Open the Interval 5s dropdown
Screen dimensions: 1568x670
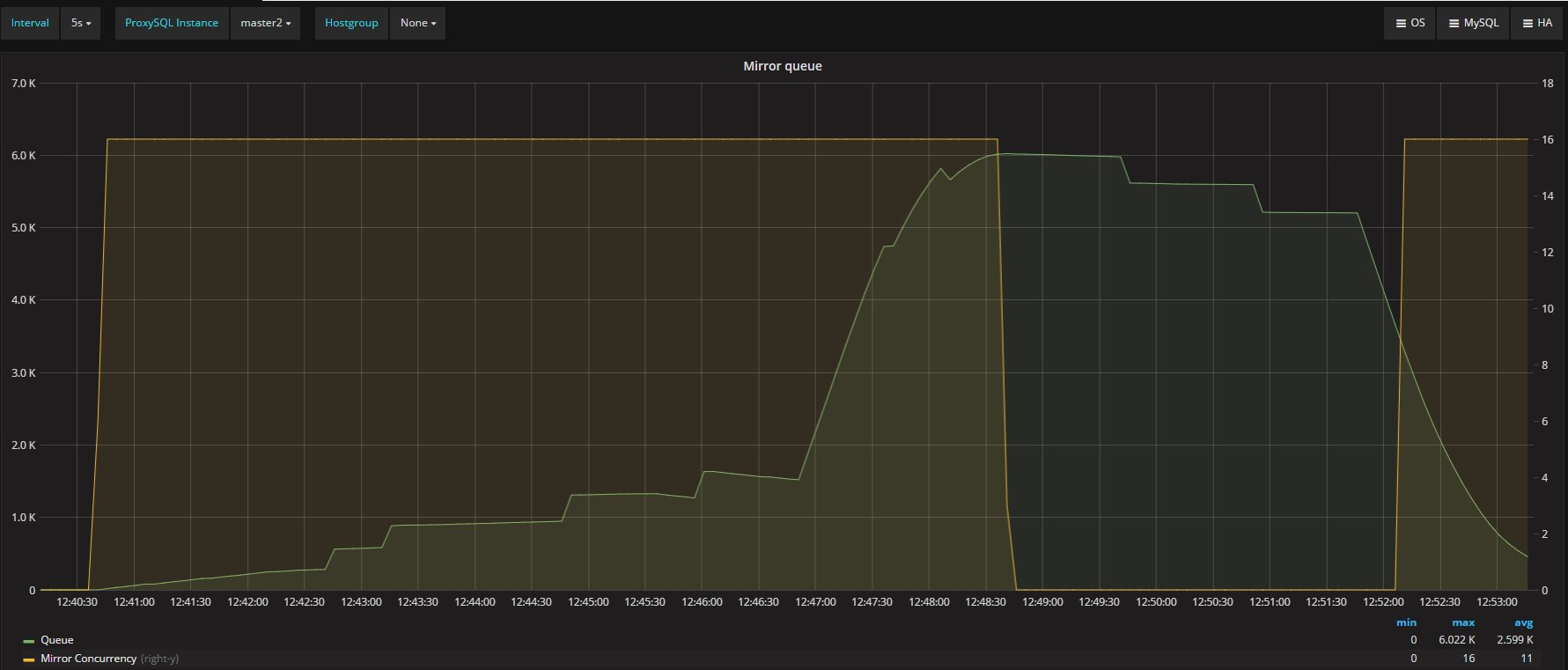(x=80, y=23)
